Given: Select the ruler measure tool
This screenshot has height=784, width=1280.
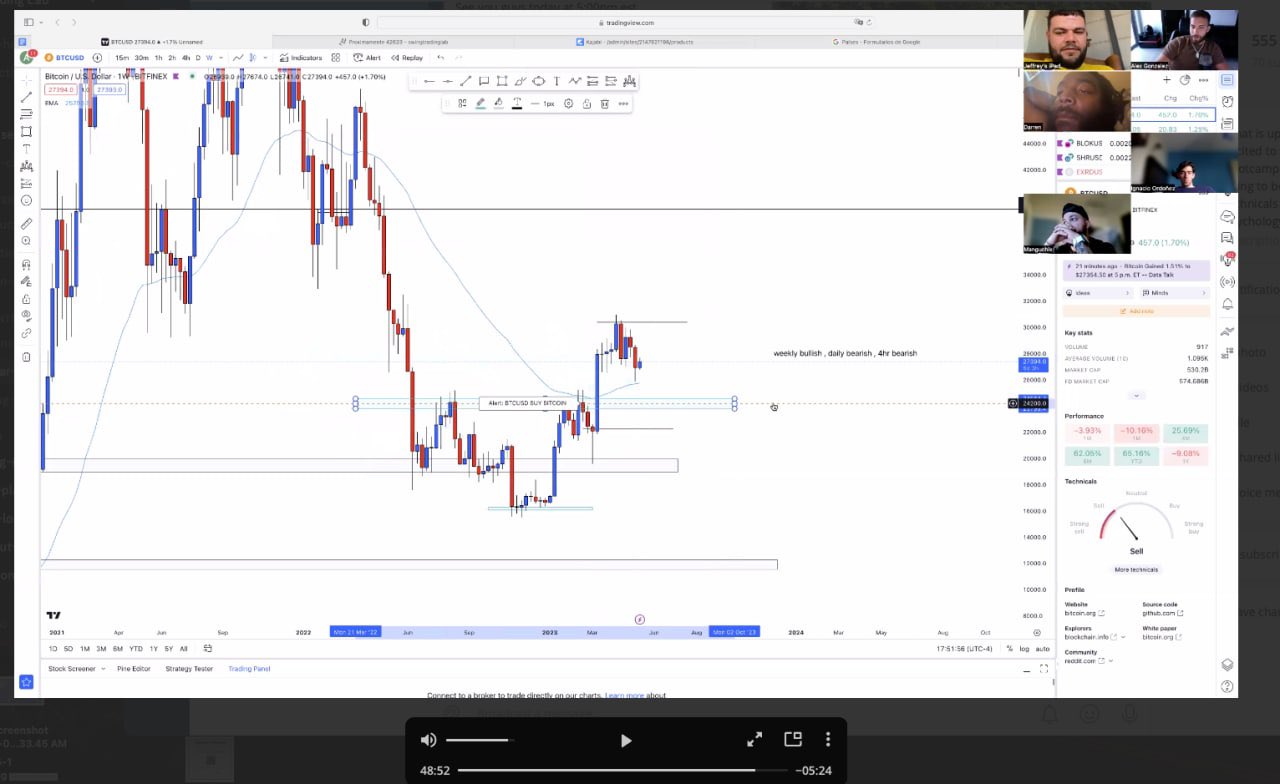Looking at the screenshot, I should [x=26, y=223].
